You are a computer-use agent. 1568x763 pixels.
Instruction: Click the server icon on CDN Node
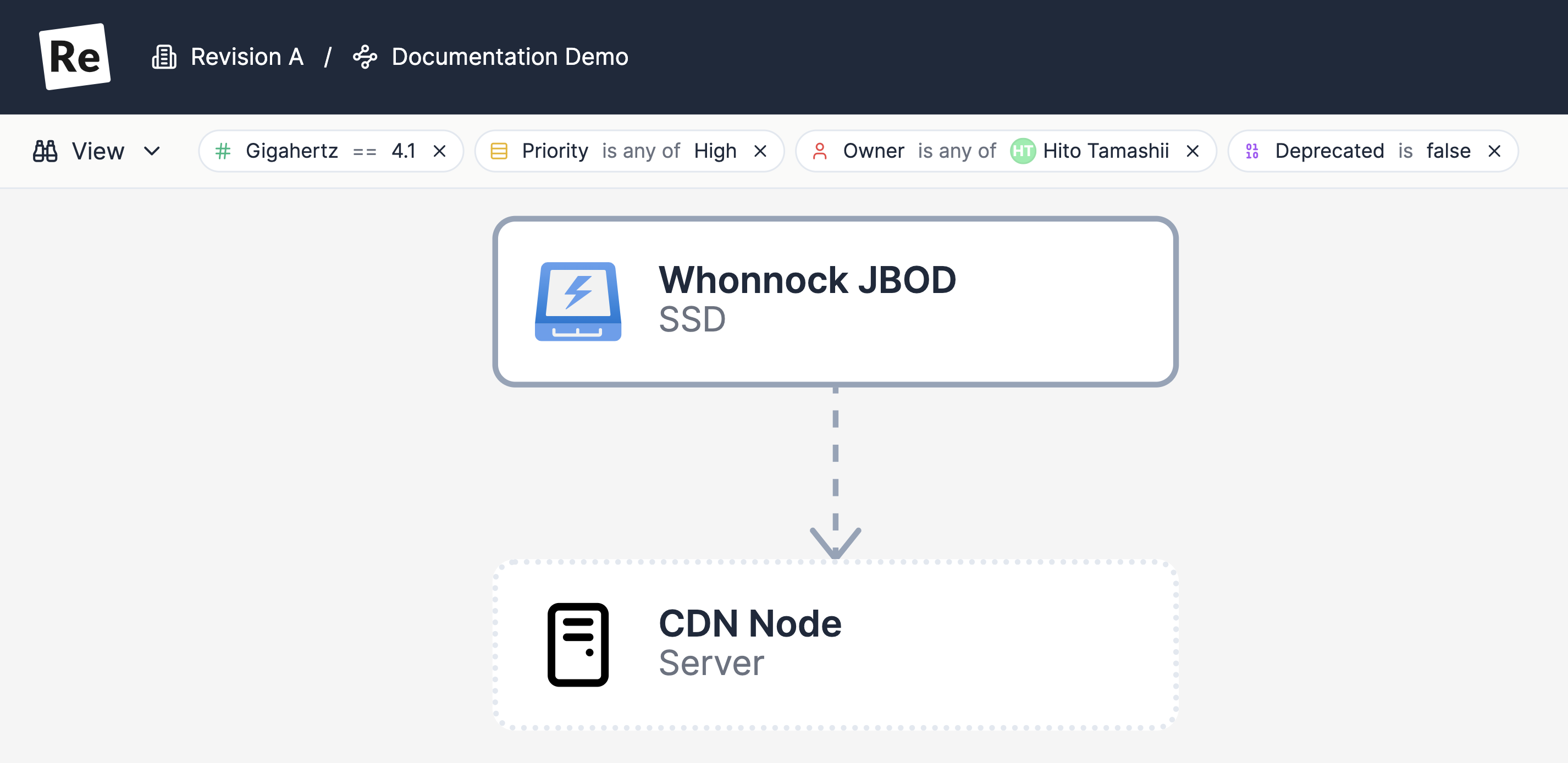point(578,644)
